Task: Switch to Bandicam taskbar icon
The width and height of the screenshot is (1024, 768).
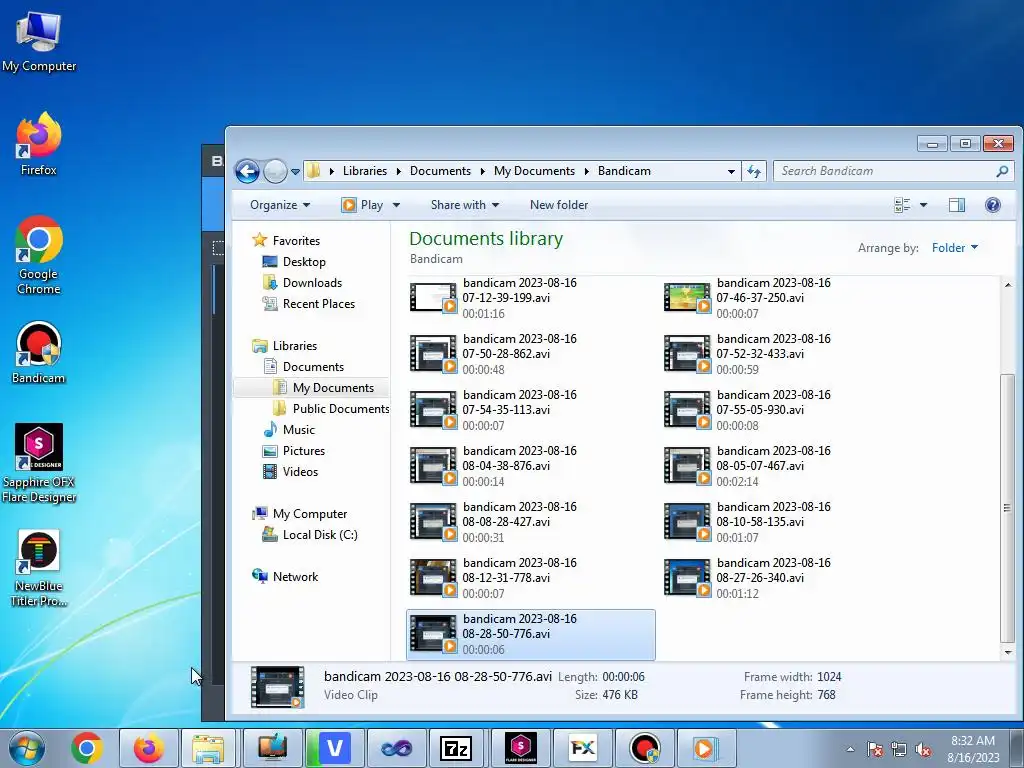Action: [x=645, y=748]
